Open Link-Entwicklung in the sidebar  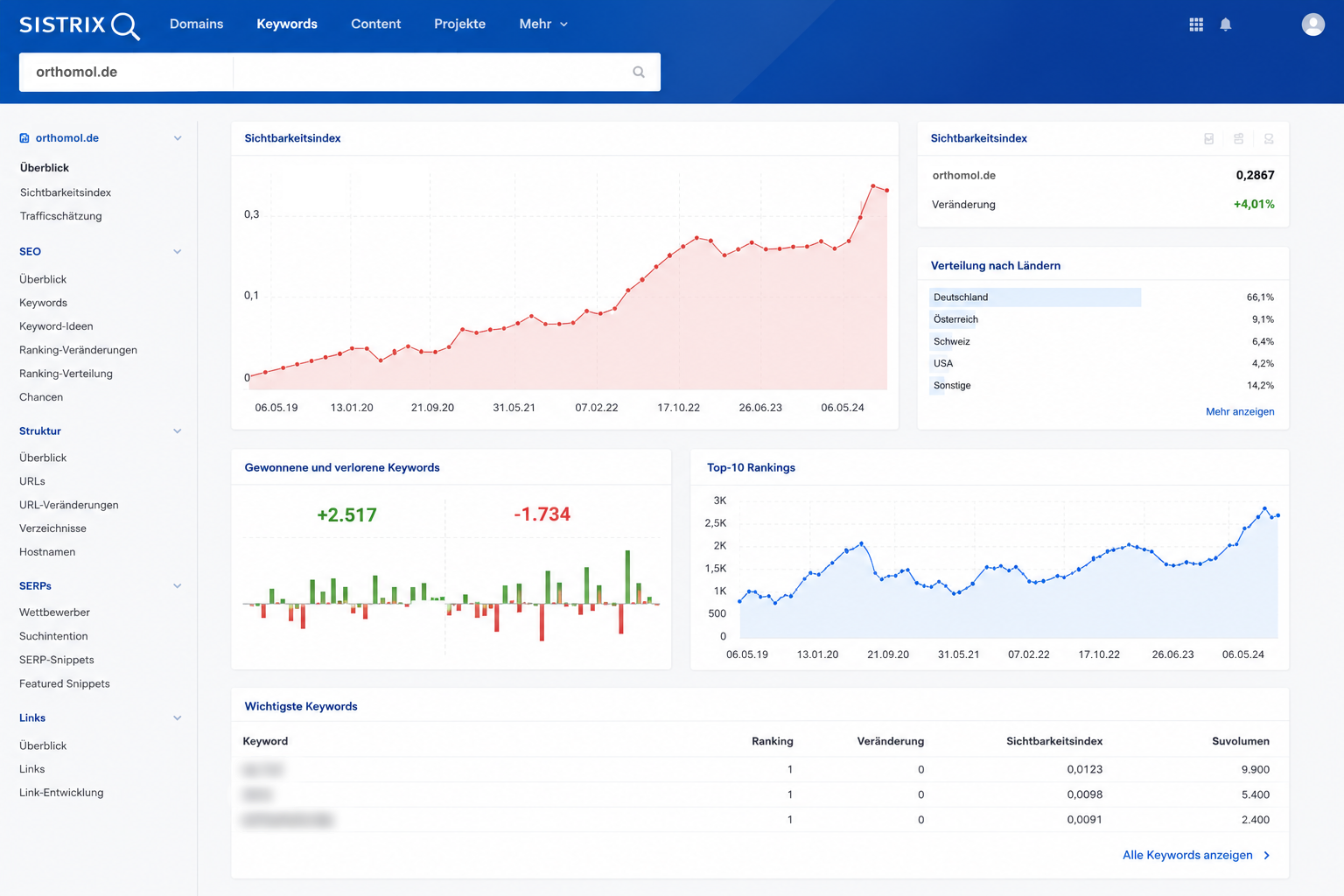pyautogui.click(x=61, y=793)
